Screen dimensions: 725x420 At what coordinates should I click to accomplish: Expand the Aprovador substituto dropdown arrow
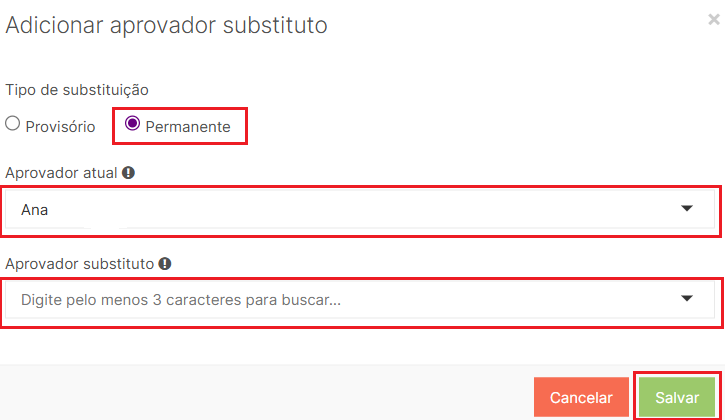(x=687, y=298)
